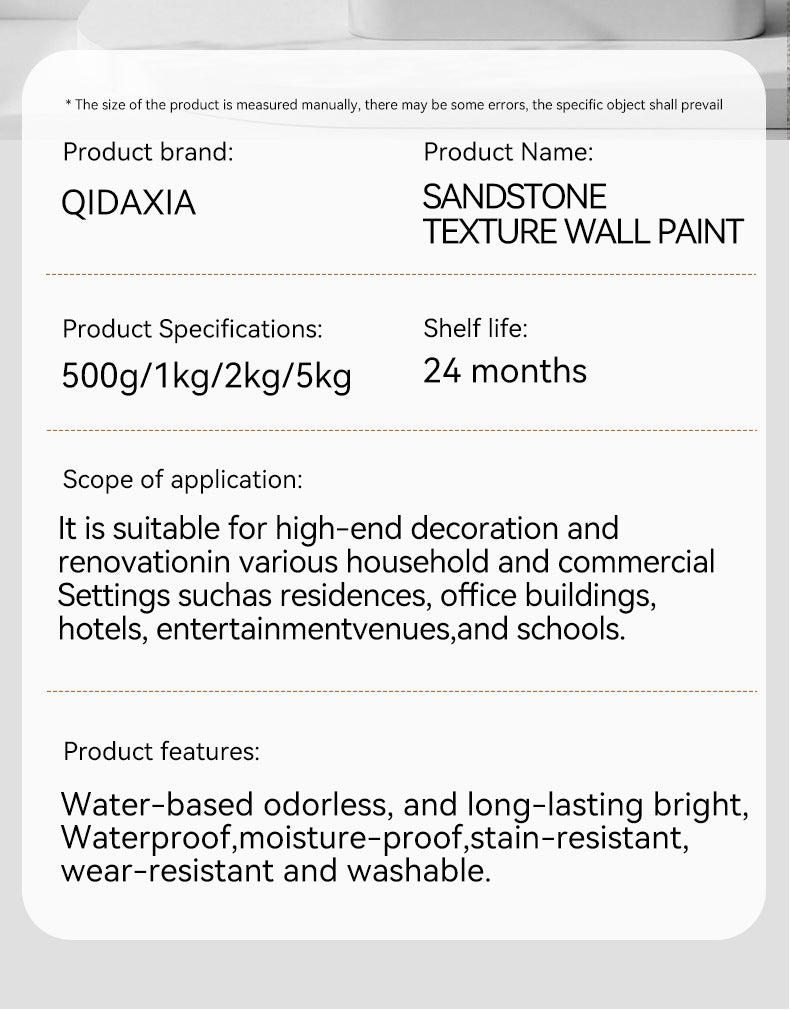
Task: Click the phrase "Water-based odorless"
Action: point(224,805)
